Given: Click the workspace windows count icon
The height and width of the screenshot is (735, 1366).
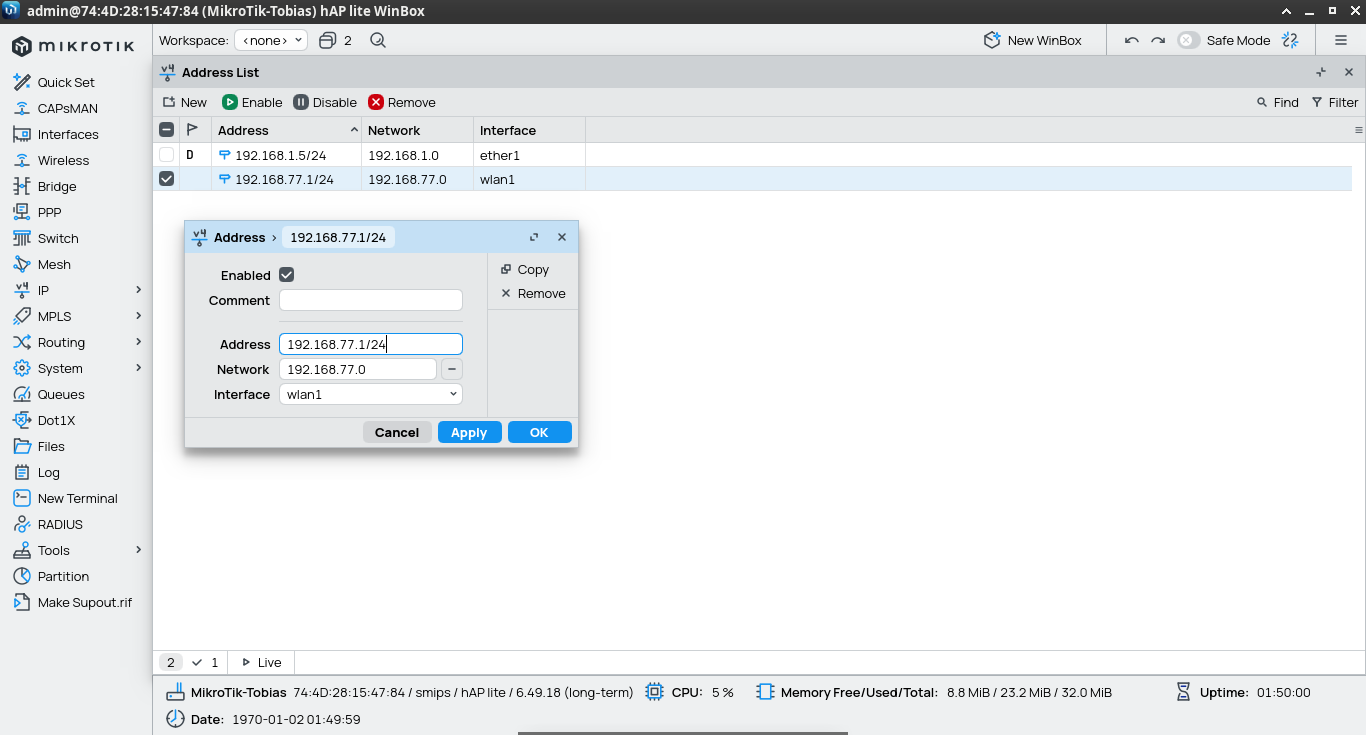Looking at the screenshot, I should [x=328, y=41].
